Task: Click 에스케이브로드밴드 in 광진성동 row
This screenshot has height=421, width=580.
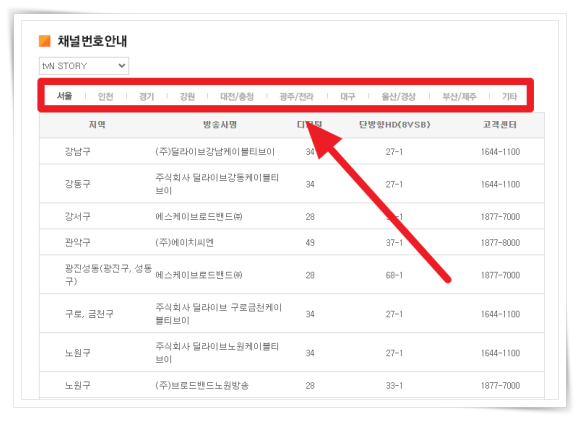Action: pyautogui.click(x=199, y=275)
